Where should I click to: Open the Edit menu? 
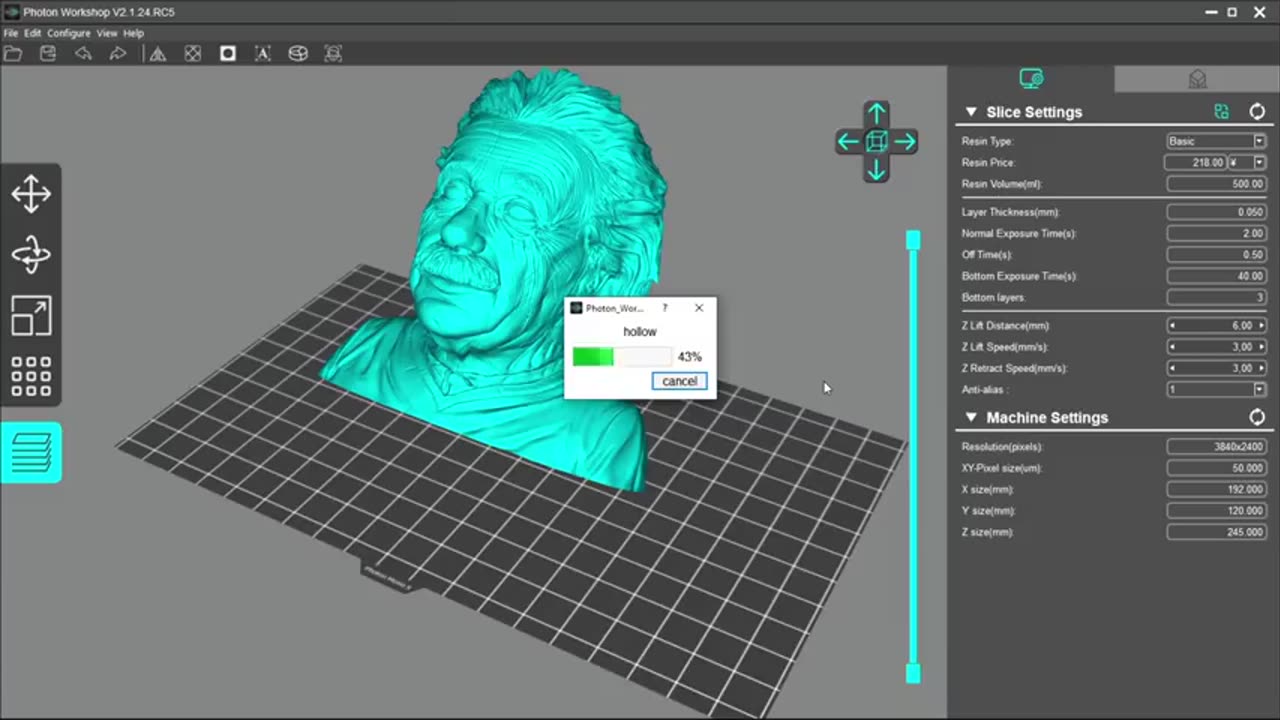33,33
